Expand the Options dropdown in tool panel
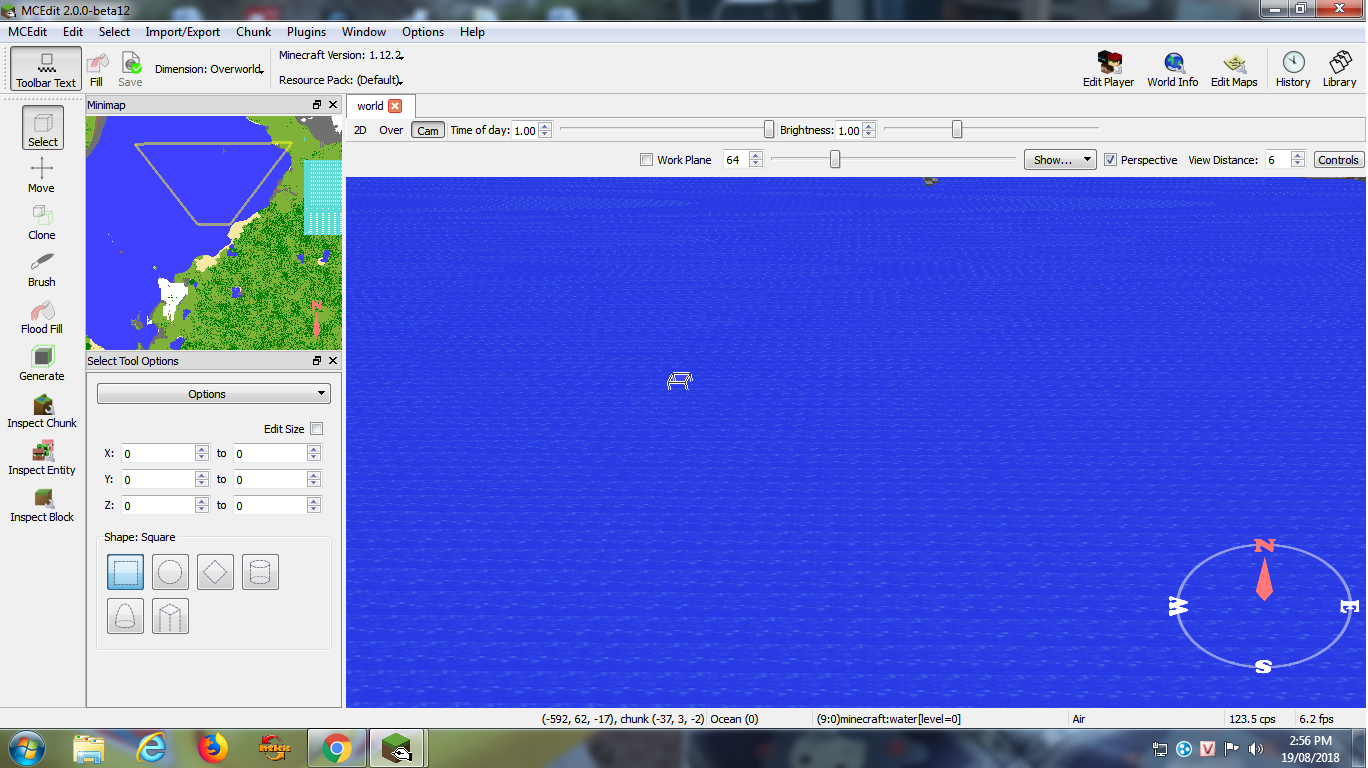 [214, 394]
